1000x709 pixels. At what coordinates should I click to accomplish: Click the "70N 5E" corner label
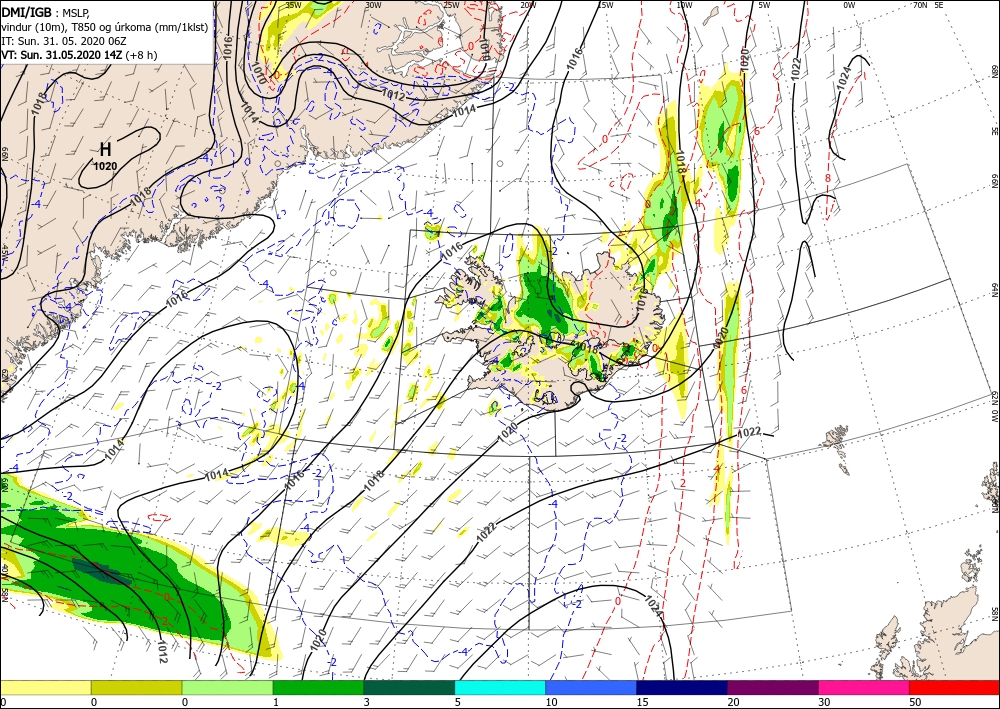point(928,5)
